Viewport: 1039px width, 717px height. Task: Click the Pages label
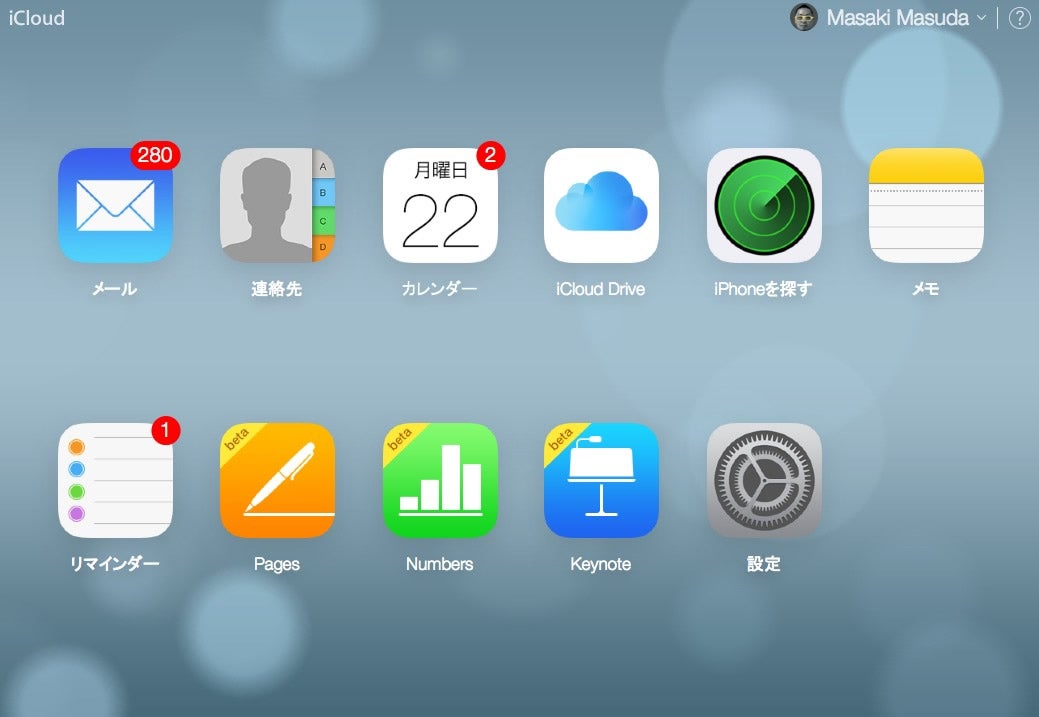click(x=277, y=565)
